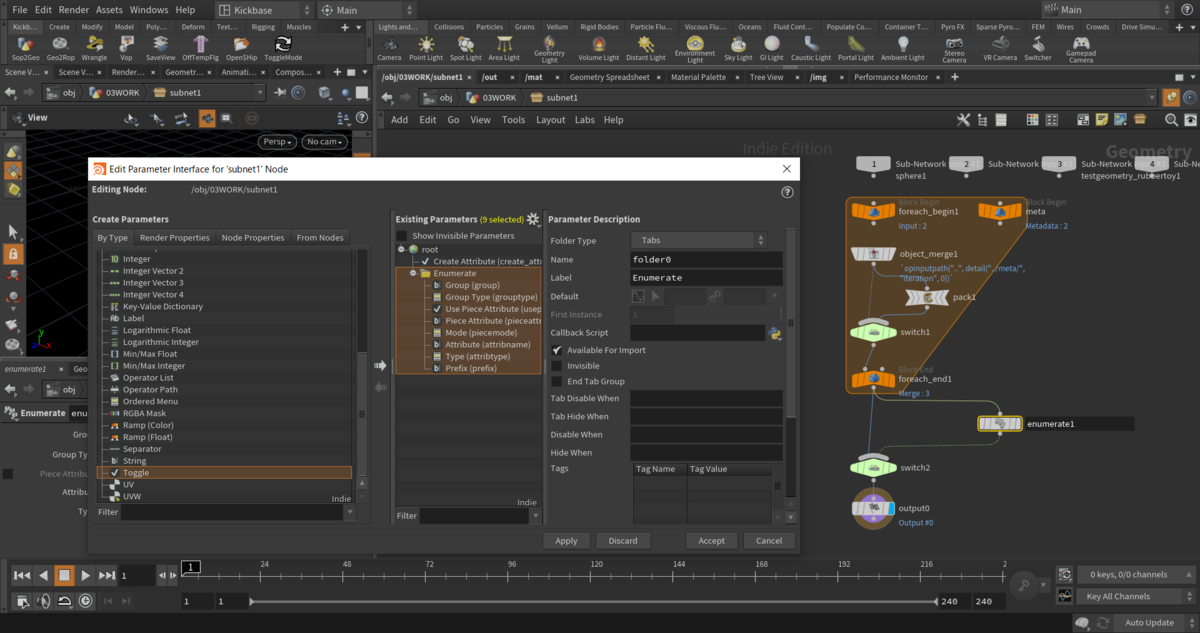Enable the End Tab Group checkbox
Screen dimensions: 1200x633
[557, 381]
